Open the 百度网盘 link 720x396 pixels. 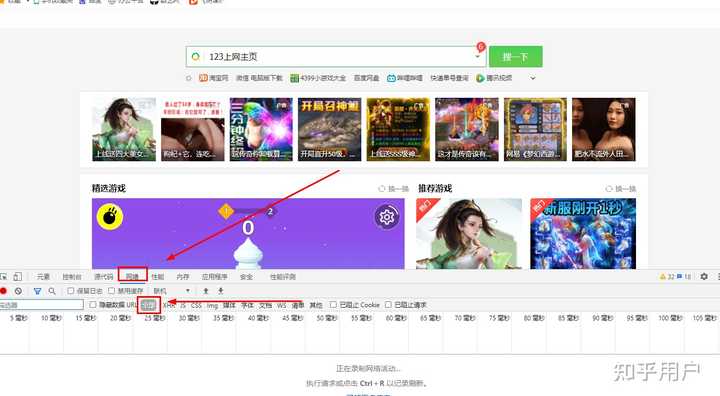pyautogui.click(x=366, y=78)
